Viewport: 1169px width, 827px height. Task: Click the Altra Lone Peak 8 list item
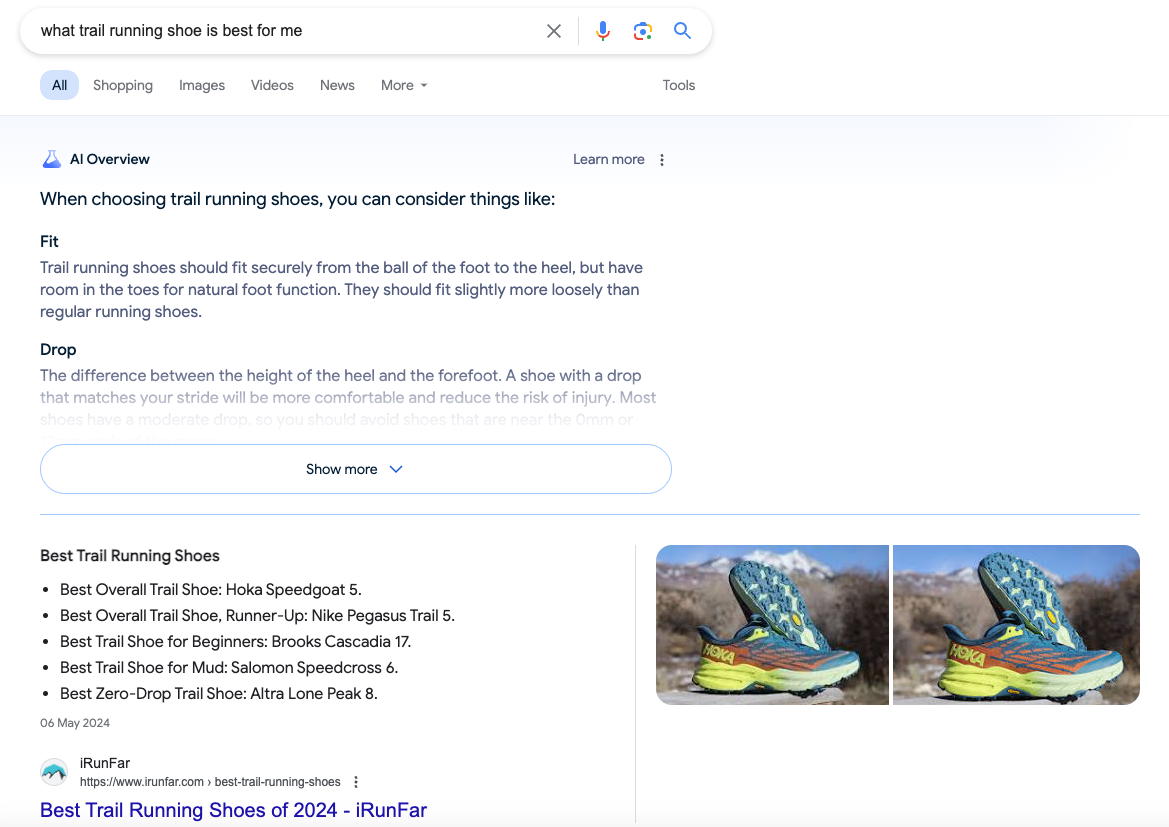point(218,694)
